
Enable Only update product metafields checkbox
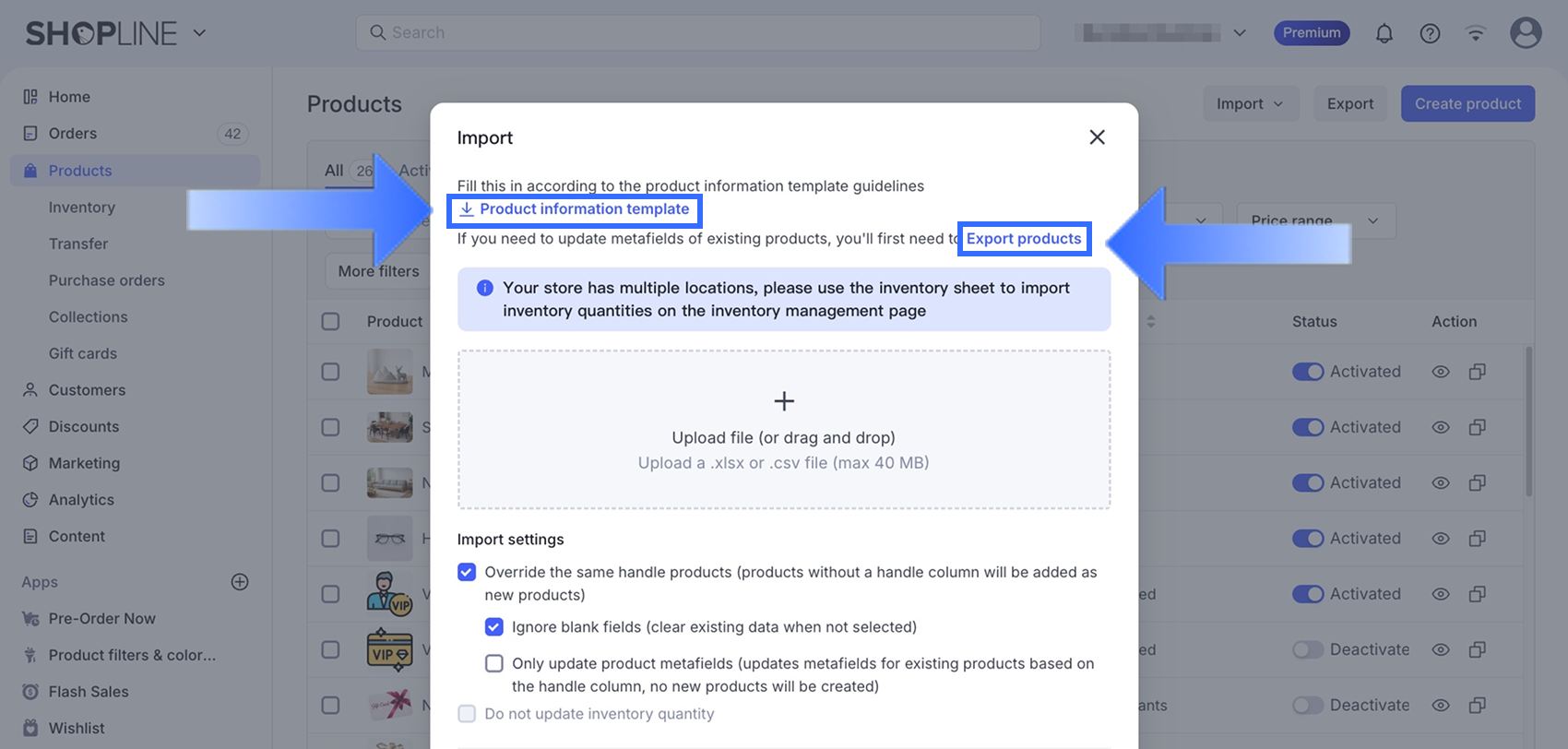(494, 664)
